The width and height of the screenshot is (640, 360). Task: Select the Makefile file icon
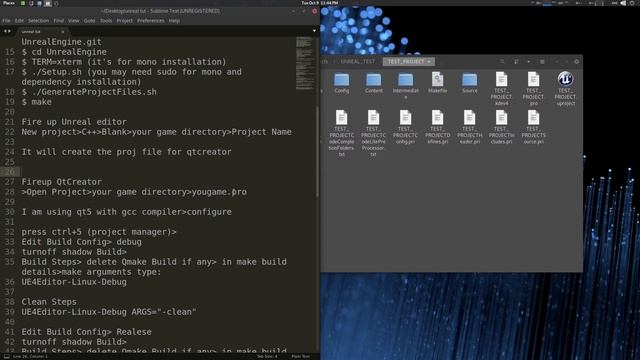click(x=438, y=83)
